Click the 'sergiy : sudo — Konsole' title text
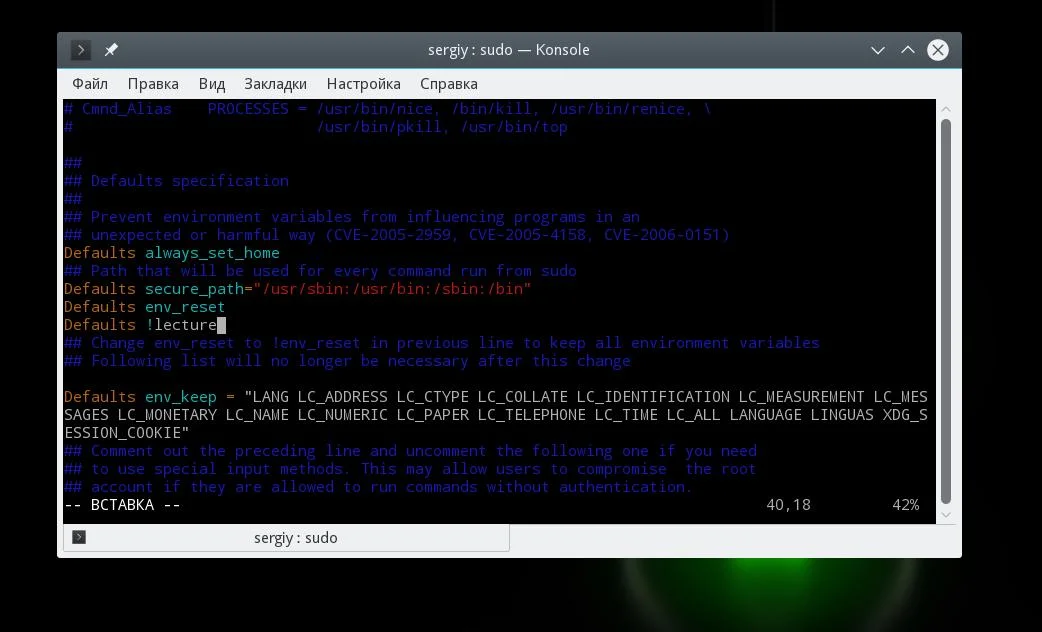Image resolution: width=1042 pixels, height=632 pixels. [x=508, y=50]
